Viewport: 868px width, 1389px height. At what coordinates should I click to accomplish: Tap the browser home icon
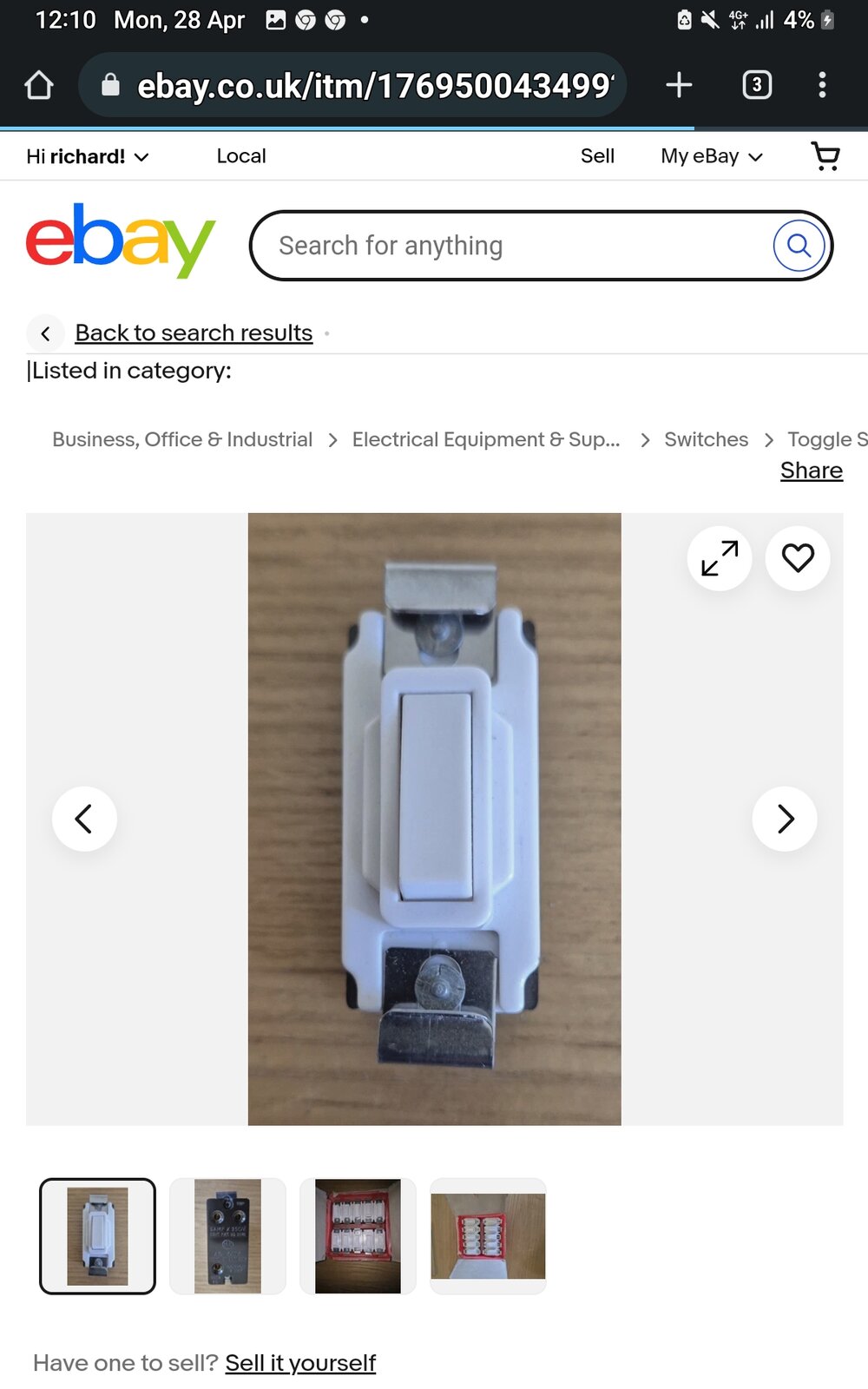click(x=39, y=85)
